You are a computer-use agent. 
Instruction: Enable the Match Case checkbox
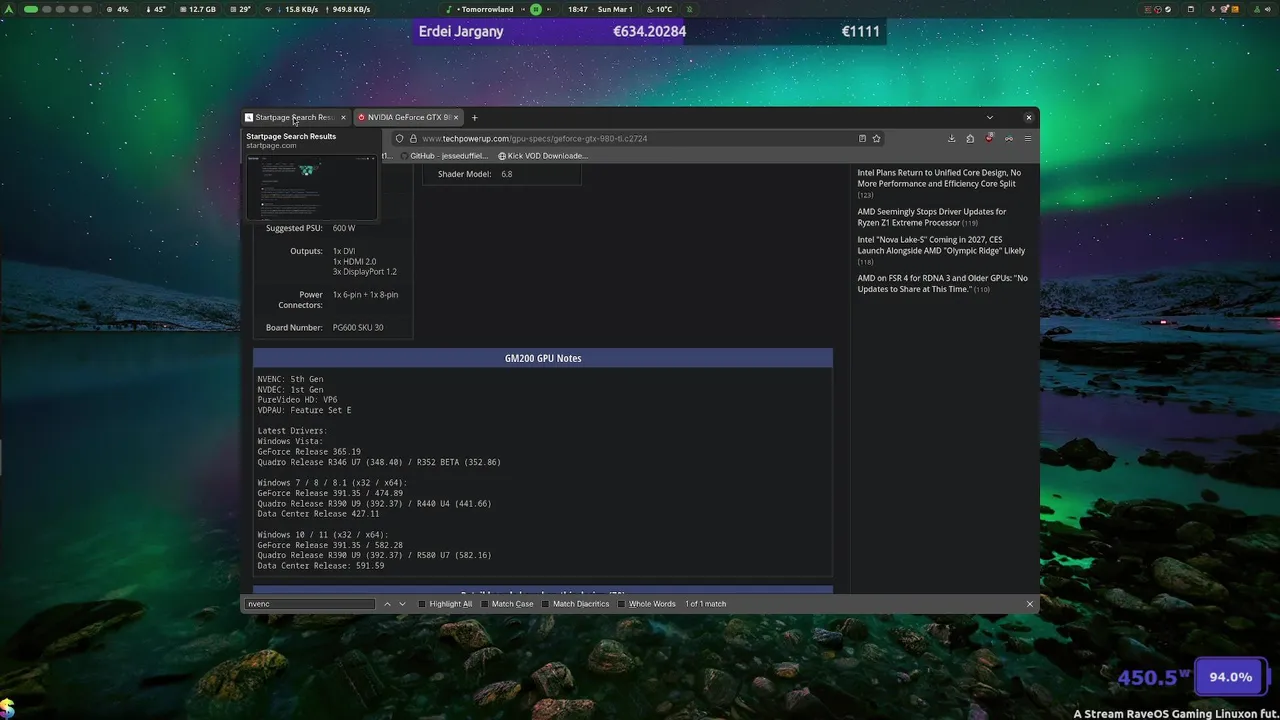(x=485, y=604)
